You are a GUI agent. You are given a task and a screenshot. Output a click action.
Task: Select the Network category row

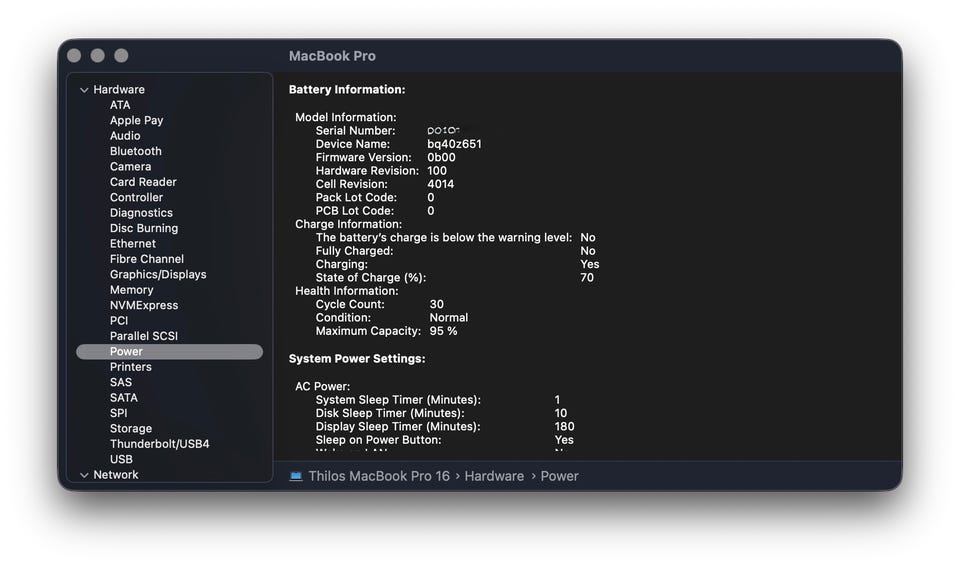pos(116,475)
